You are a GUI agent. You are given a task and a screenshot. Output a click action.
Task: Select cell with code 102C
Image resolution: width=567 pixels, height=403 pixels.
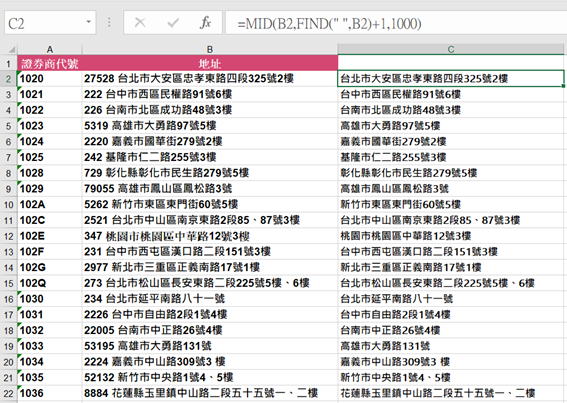[50, 220]
